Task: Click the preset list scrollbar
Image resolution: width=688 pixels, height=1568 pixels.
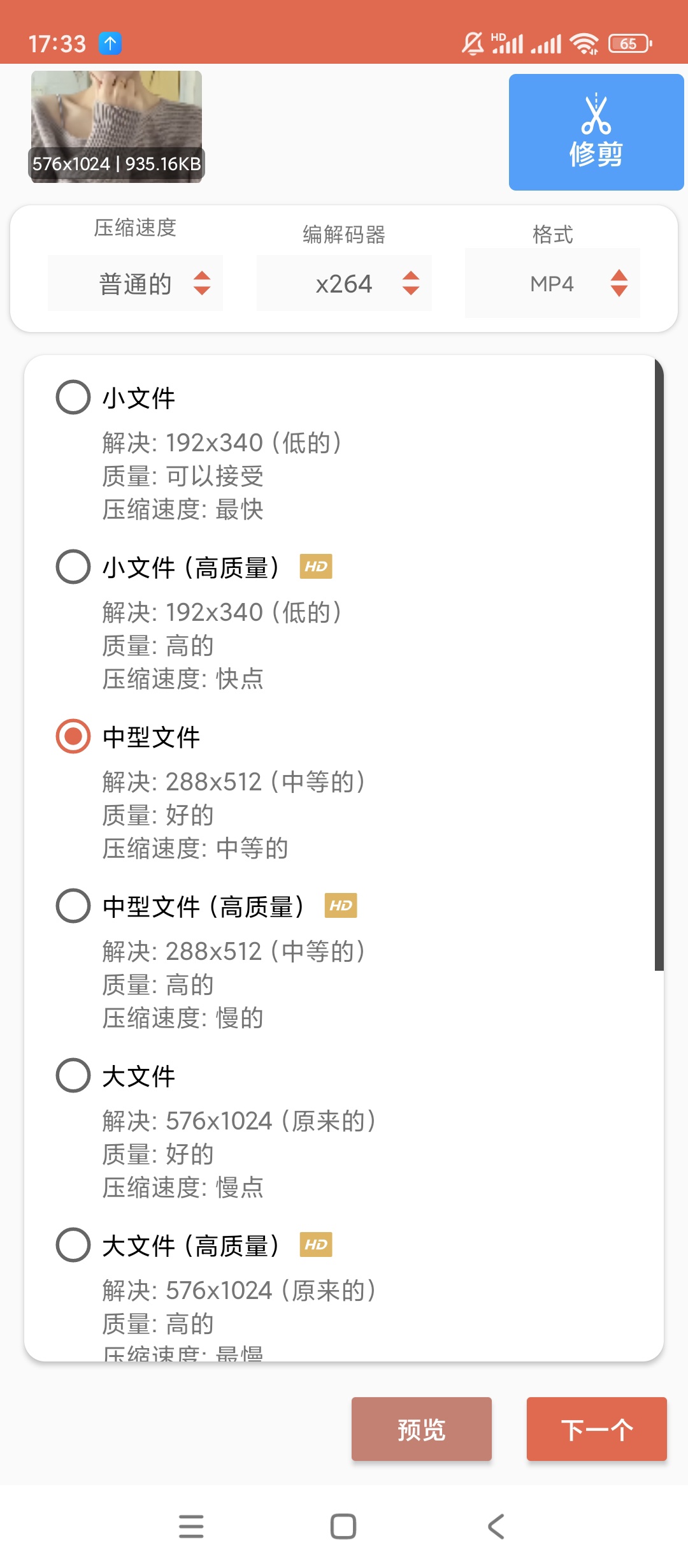Action: point(659,663)
